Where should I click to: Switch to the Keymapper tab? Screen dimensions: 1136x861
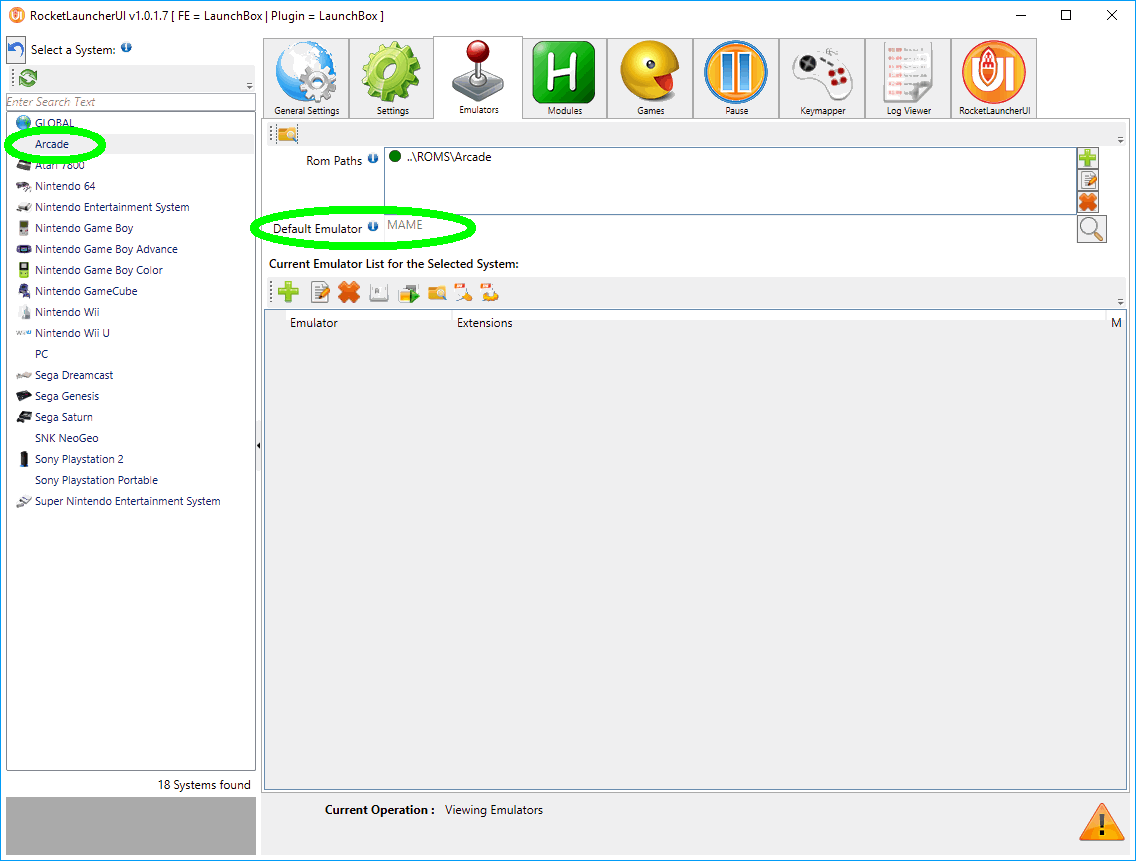pos(822,79)
